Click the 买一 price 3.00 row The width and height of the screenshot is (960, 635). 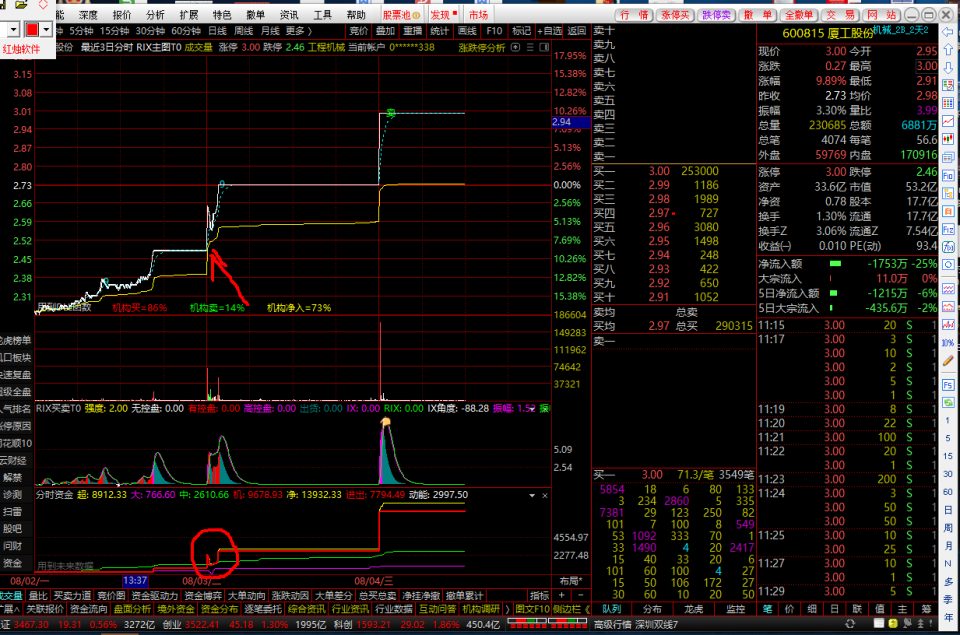tap(673, 171)
